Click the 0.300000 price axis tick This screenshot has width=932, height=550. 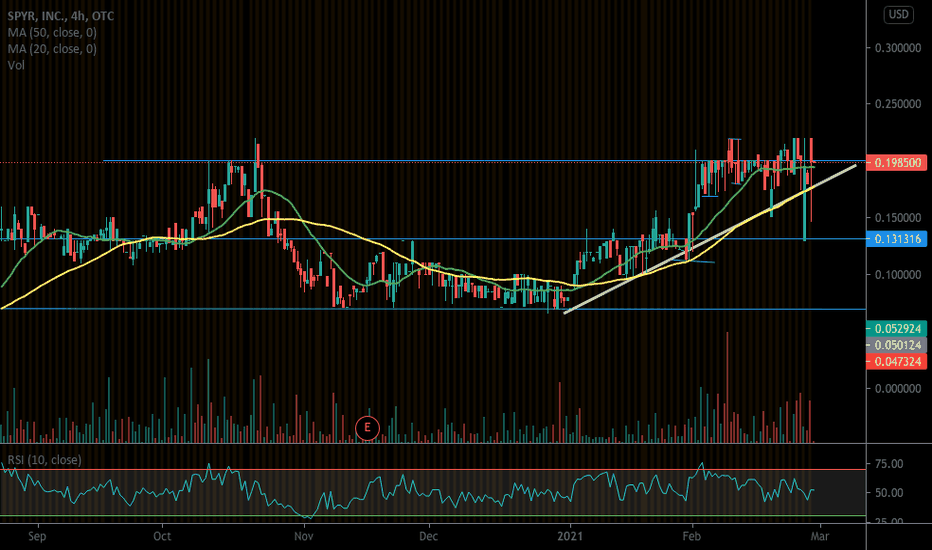pyautogui.click(x=898, y=48)
